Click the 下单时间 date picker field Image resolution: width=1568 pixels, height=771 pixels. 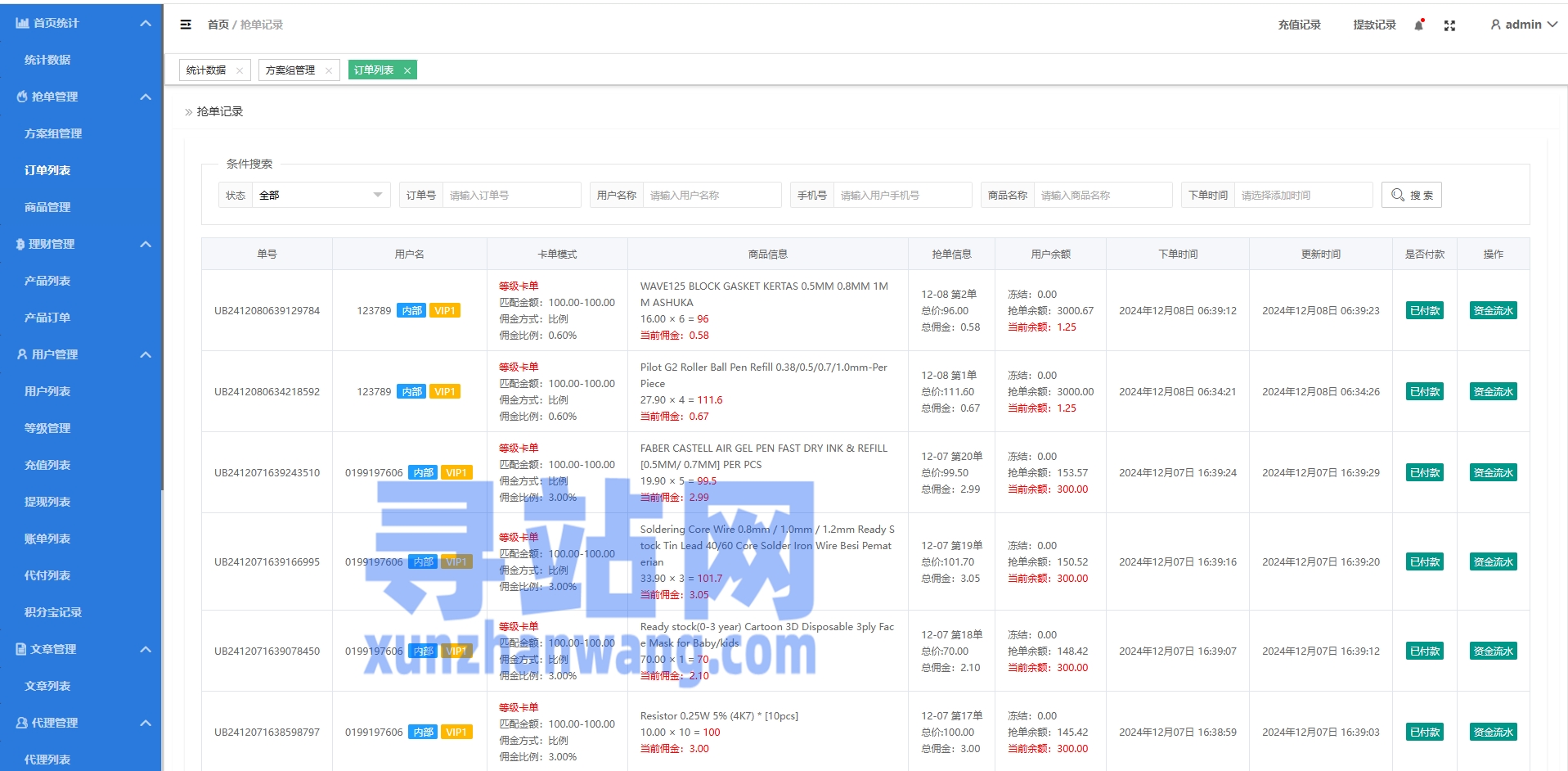[x=1302, y=195]
